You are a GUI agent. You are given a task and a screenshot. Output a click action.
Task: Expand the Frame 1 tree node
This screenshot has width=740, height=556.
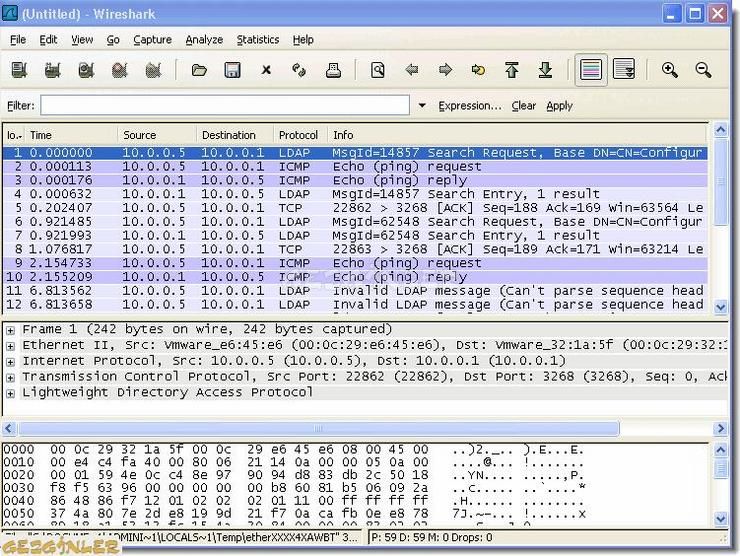(x=10, y=330)
